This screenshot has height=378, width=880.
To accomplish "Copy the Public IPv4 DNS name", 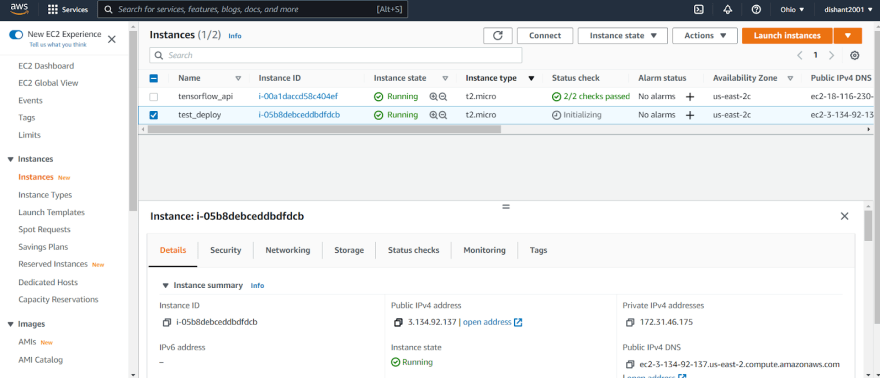I will click(630, 365).
